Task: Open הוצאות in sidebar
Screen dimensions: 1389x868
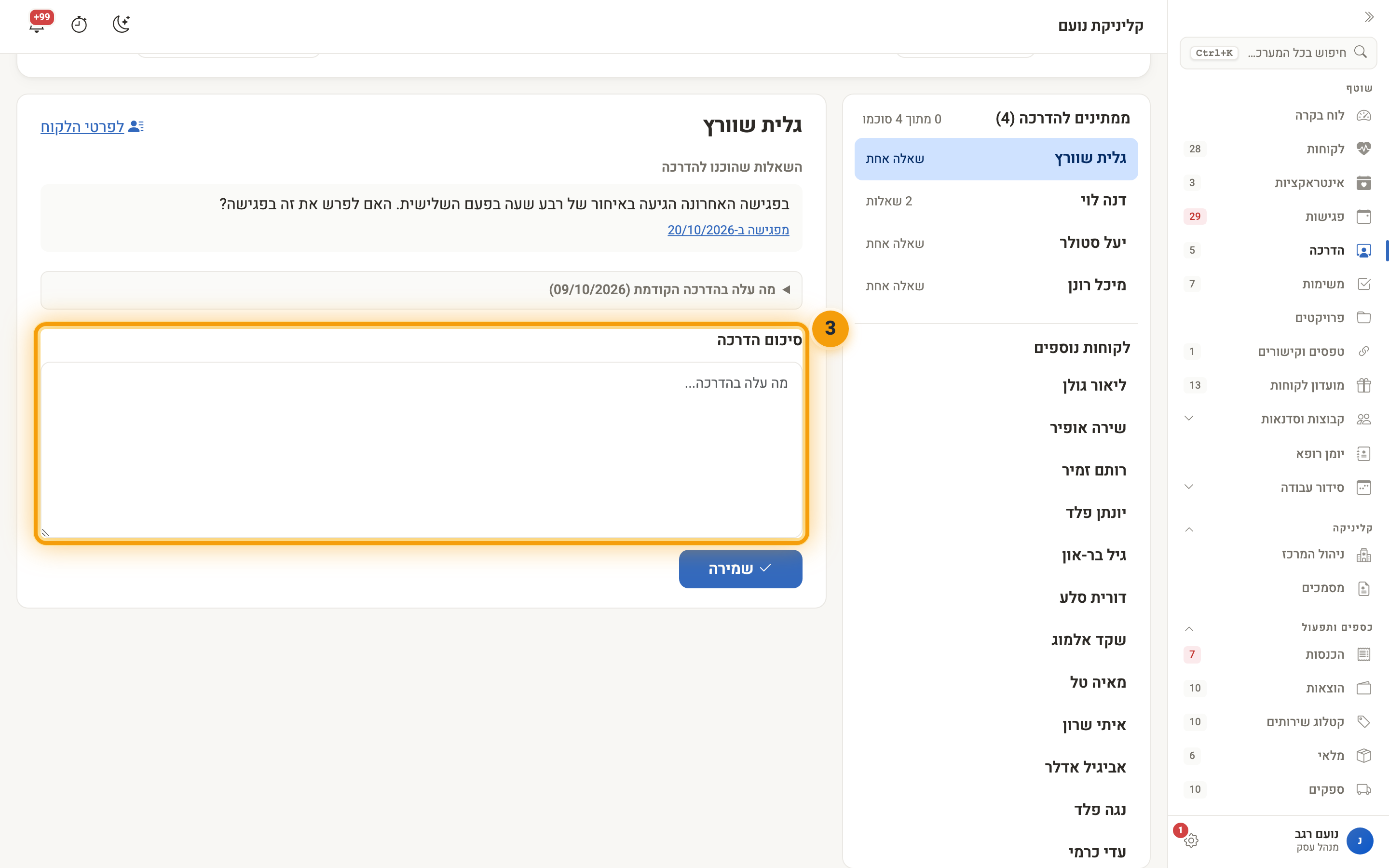Action: point(1278,688)
